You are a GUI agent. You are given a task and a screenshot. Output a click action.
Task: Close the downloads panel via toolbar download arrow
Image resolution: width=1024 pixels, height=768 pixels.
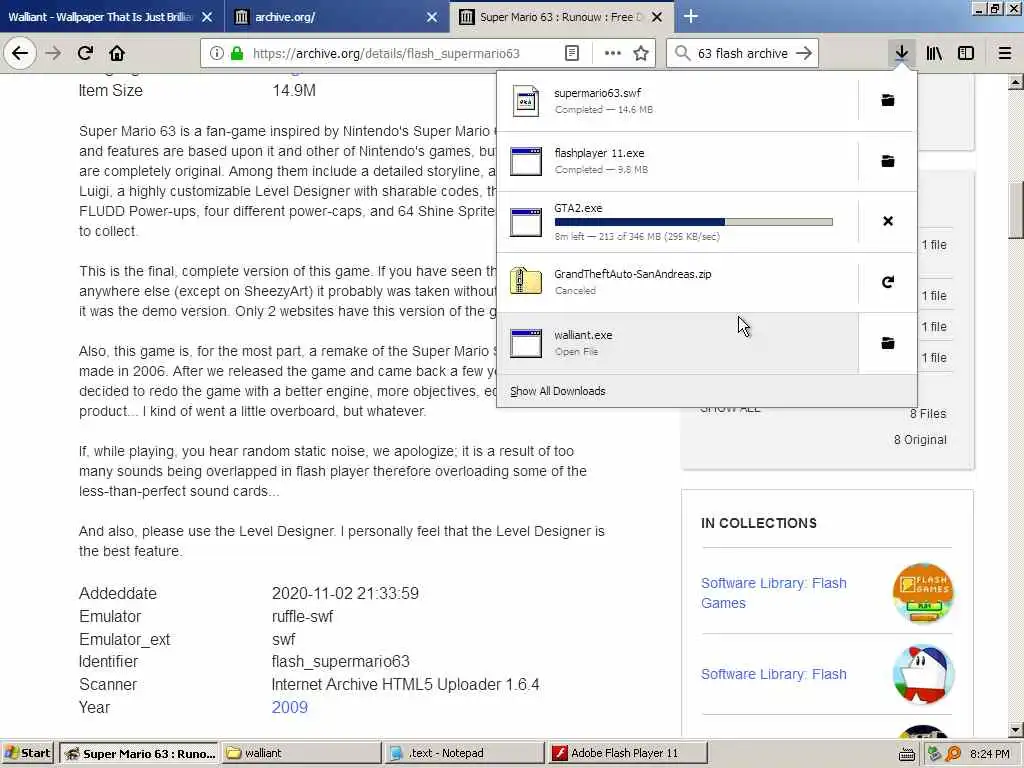[x=901, y=53]
